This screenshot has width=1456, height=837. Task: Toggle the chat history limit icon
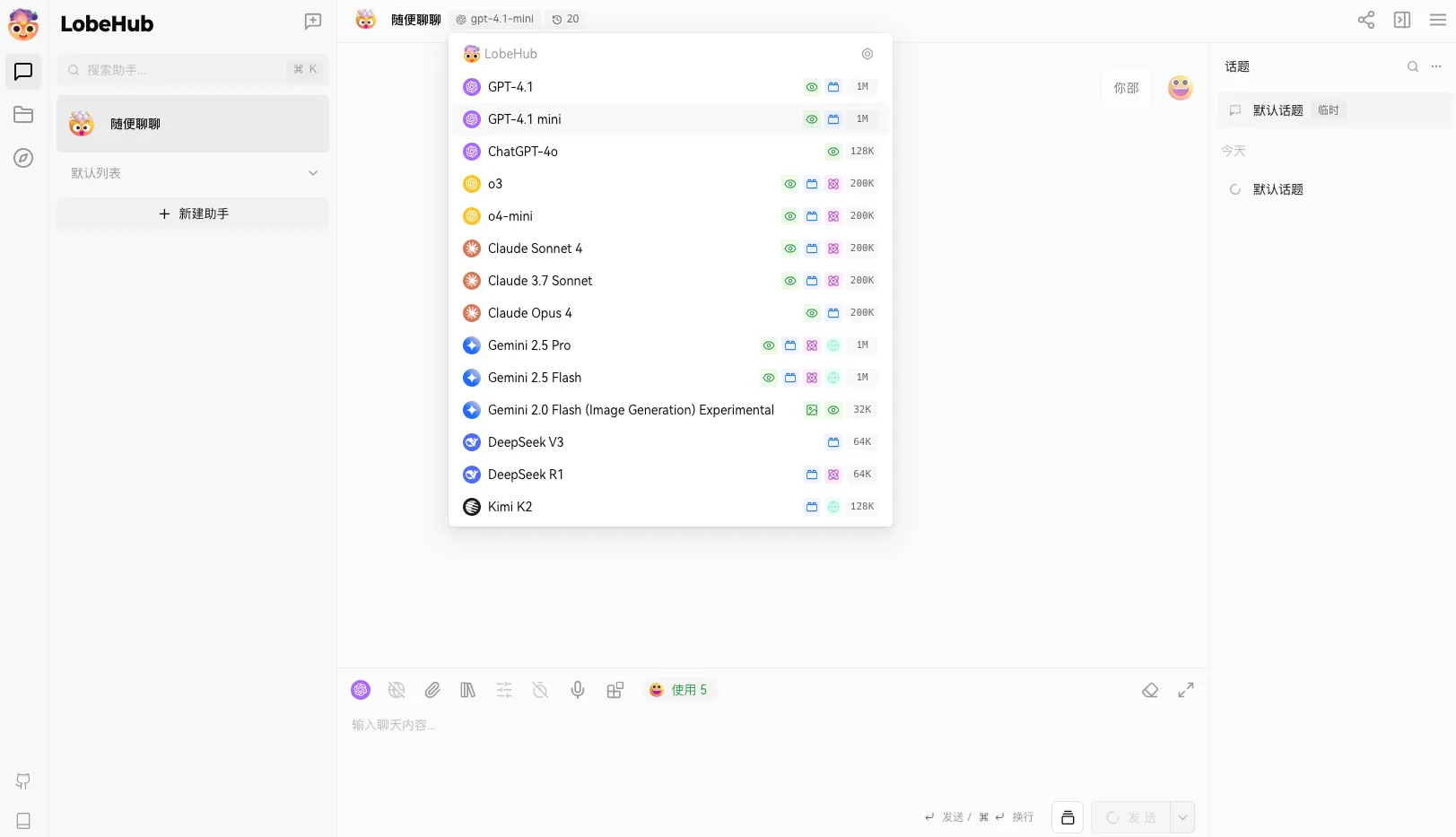(x=540, y=690)
